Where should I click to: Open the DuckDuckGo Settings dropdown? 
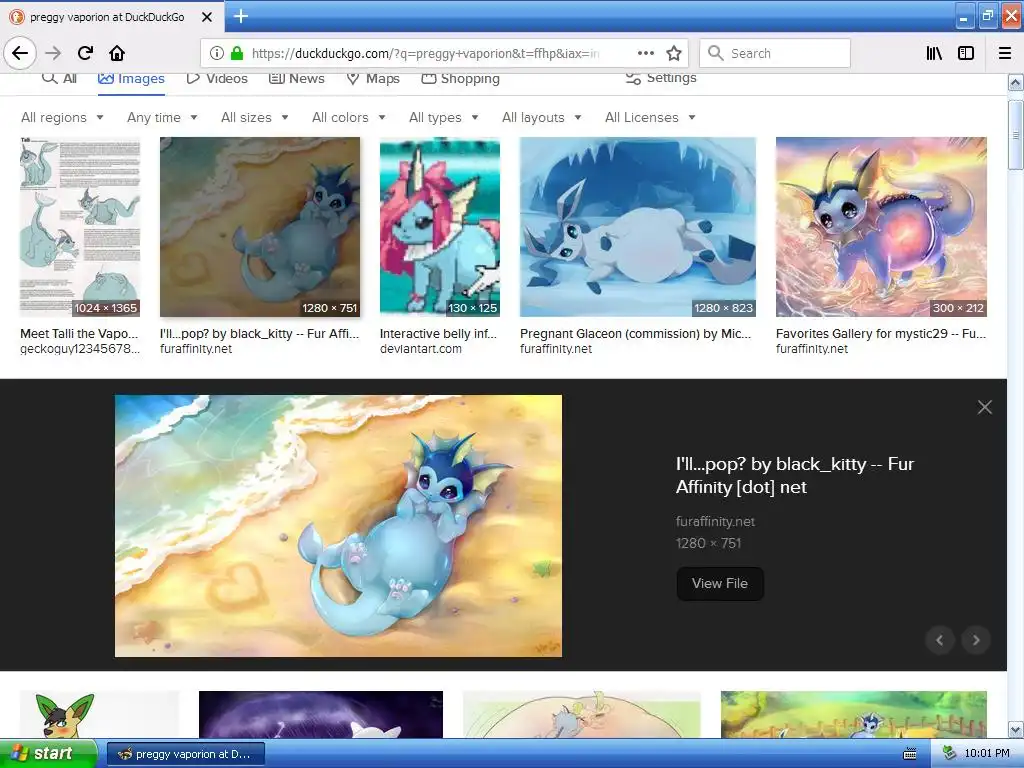point(661,78)
